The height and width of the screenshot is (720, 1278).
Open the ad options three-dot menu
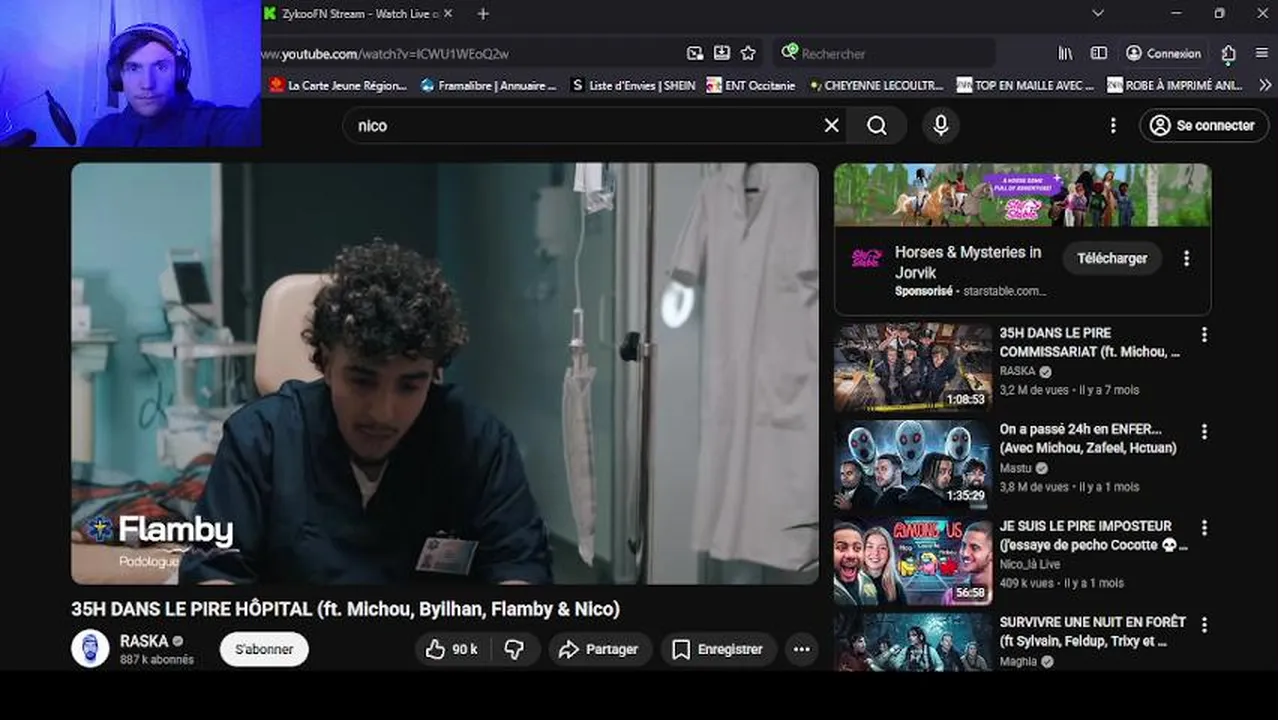tap(1186, 258)
